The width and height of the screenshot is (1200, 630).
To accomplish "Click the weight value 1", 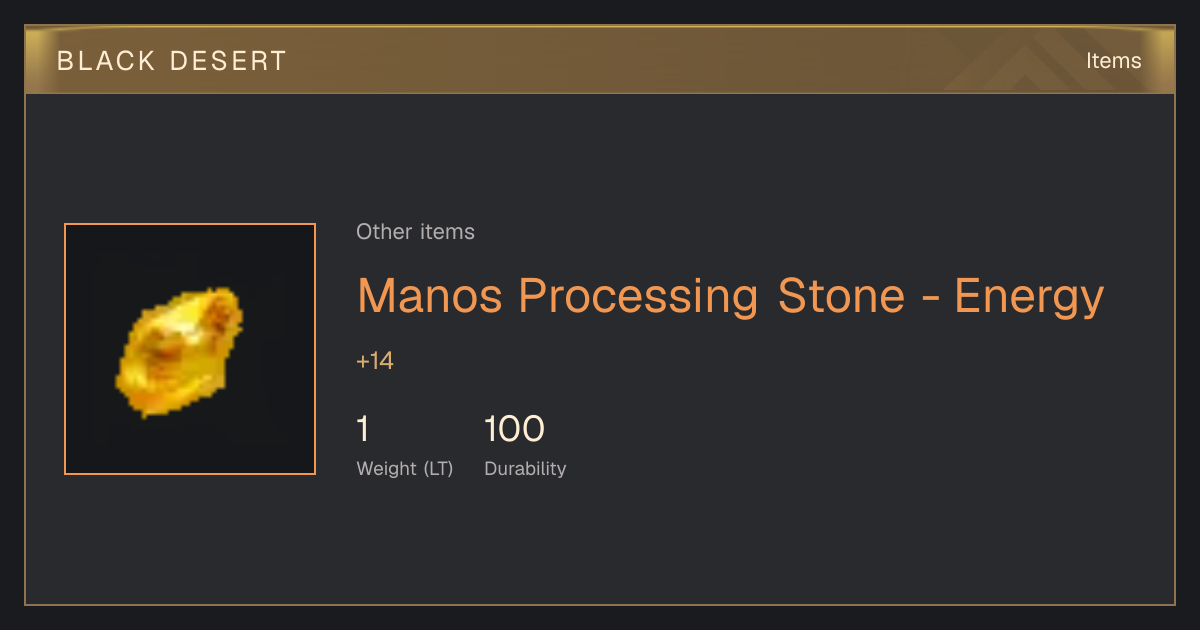I will tap(363, 429).
